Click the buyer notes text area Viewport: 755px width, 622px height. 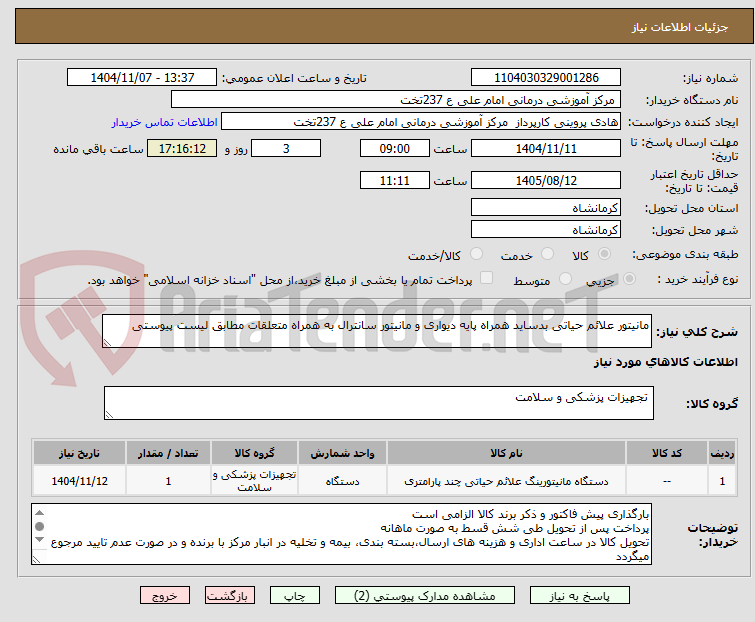[x=341, y=534]
